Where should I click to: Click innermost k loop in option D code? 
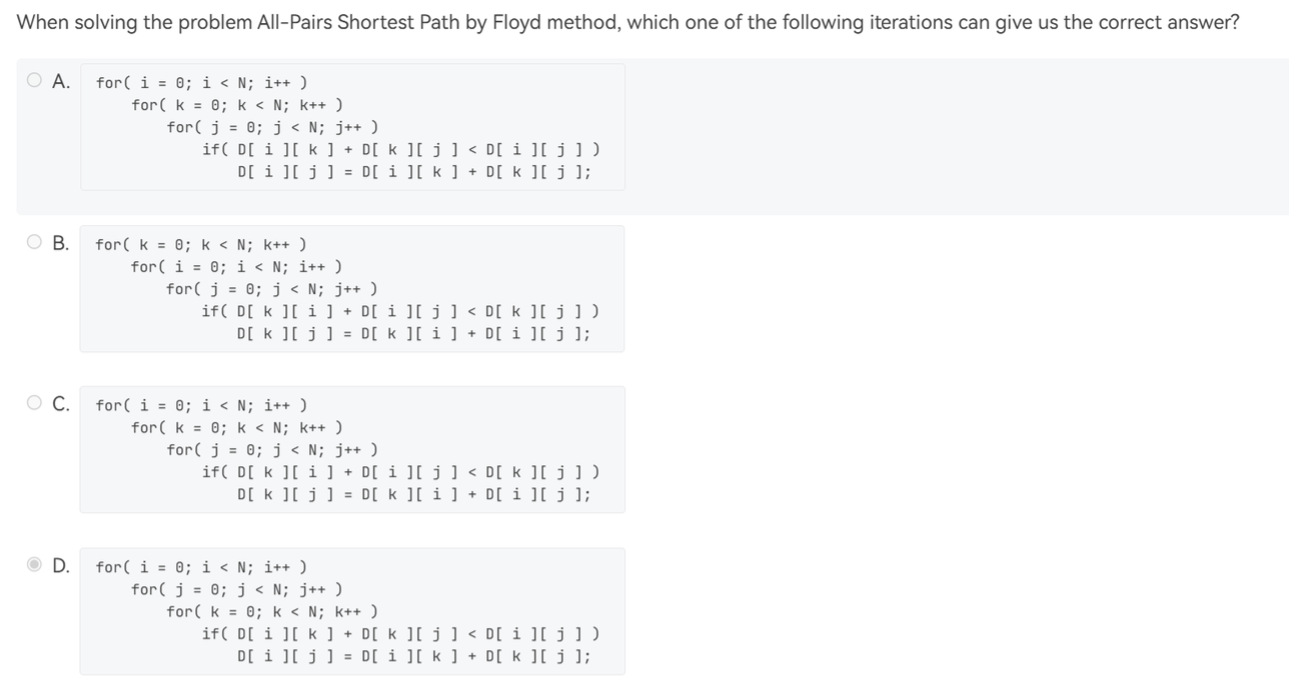pos(272,612)
